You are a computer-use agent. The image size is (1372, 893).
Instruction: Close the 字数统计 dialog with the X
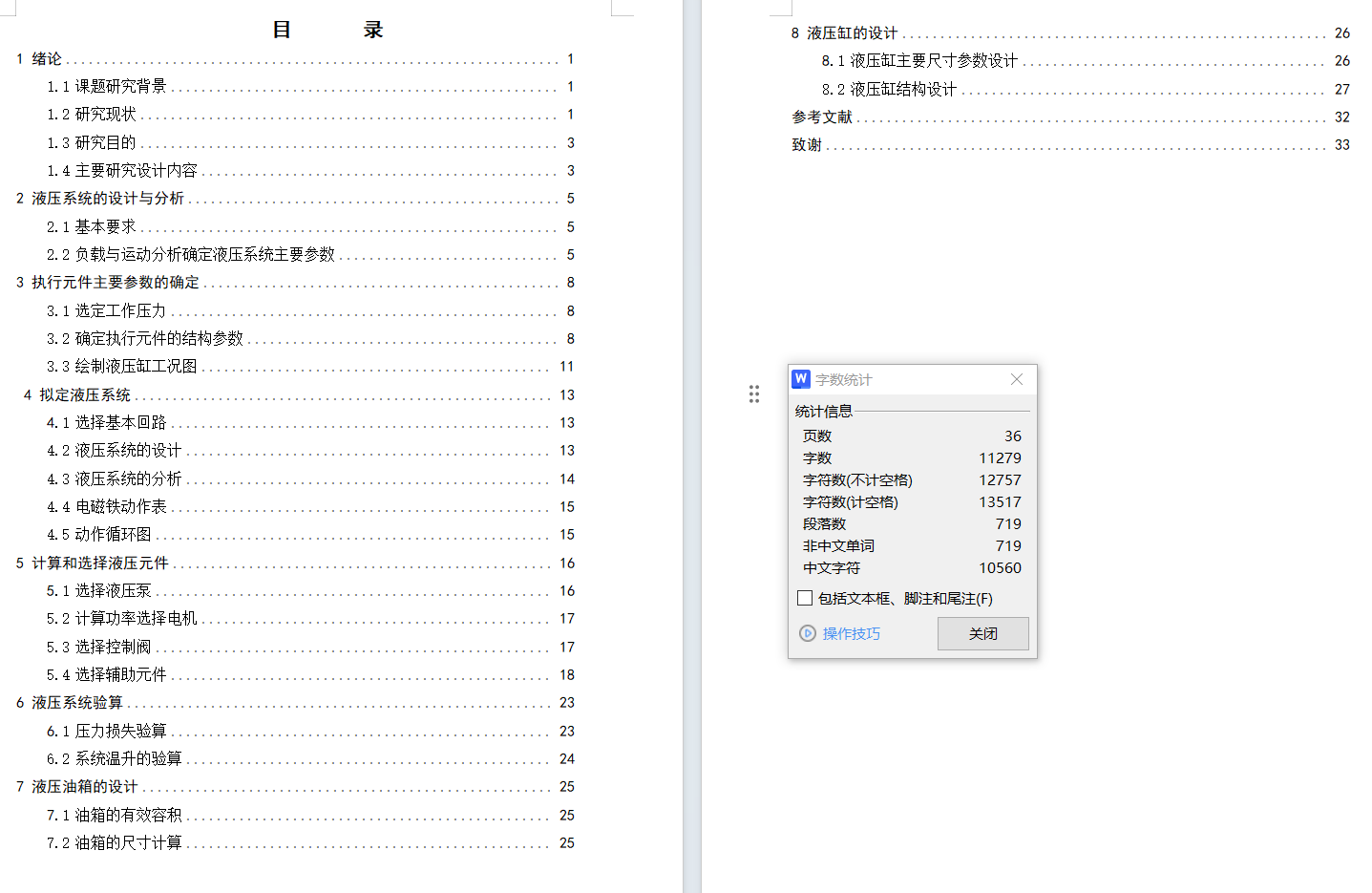pyautogui.click(x=1017, y=379)
